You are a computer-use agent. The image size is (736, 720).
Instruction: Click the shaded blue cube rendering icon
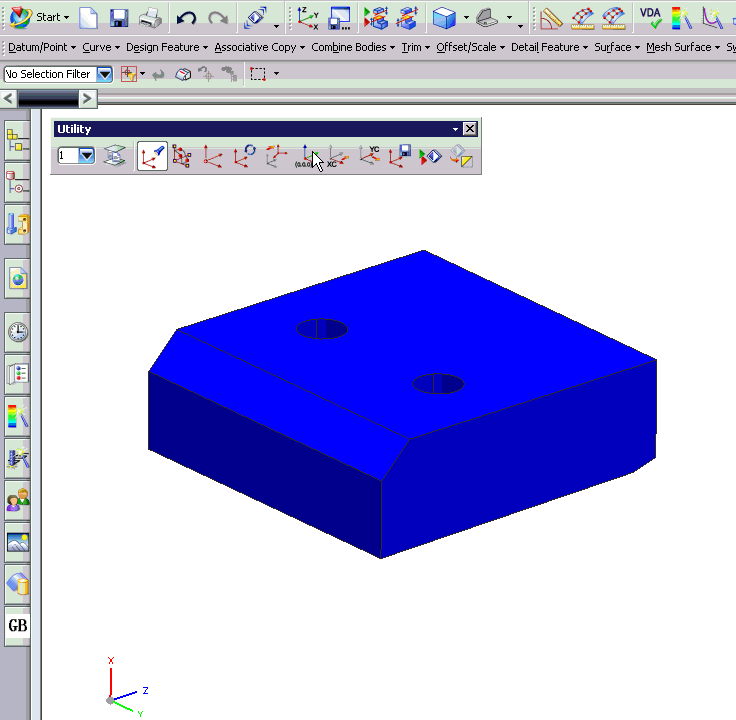(x=444, y=18)
